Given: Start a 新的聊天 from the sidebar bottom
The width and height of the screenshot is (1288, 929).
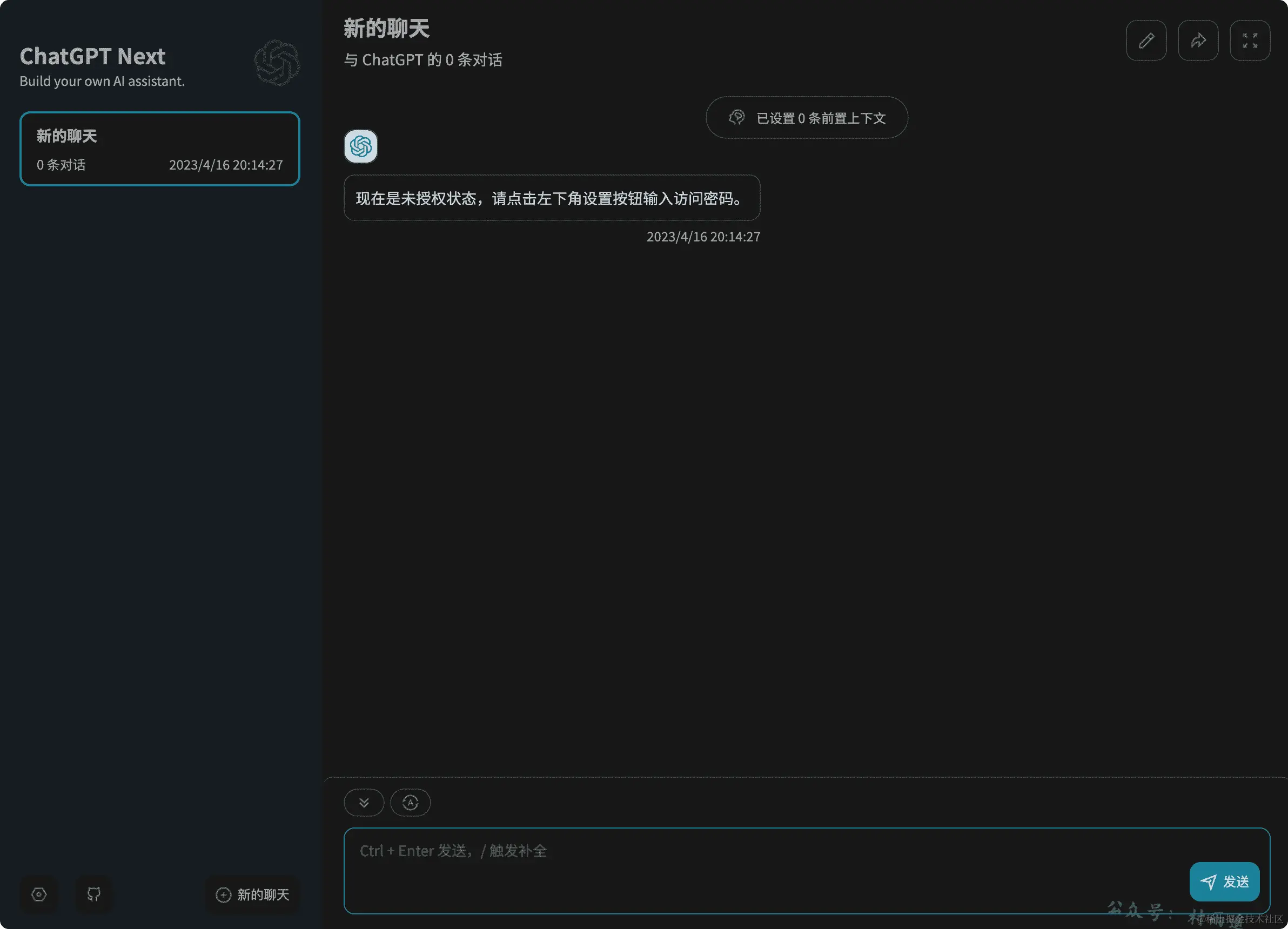Looking at the screenshot, I should (x=253, y=894).
